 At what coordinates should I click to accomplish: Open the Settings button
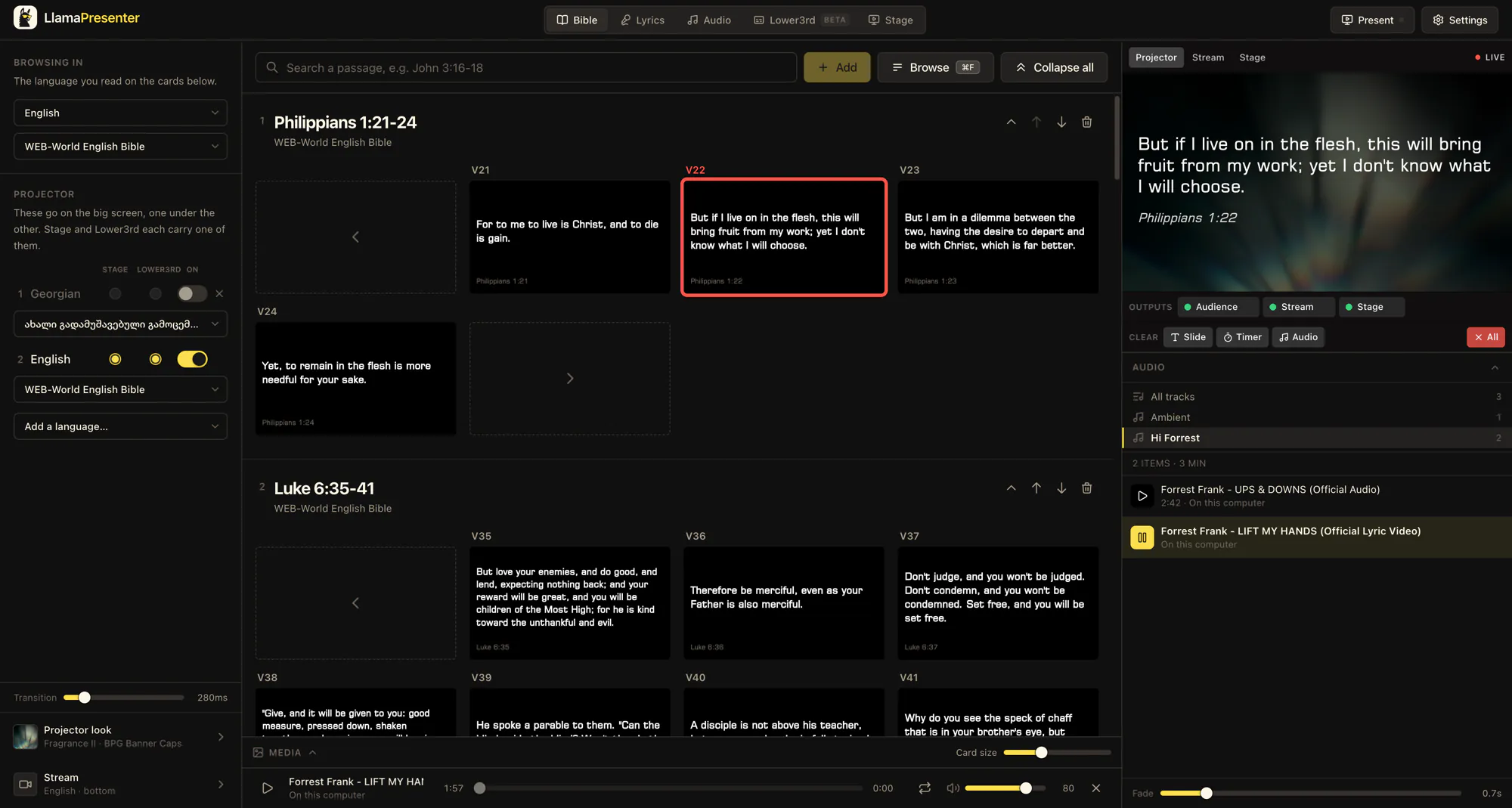[x=1460, y=20]
